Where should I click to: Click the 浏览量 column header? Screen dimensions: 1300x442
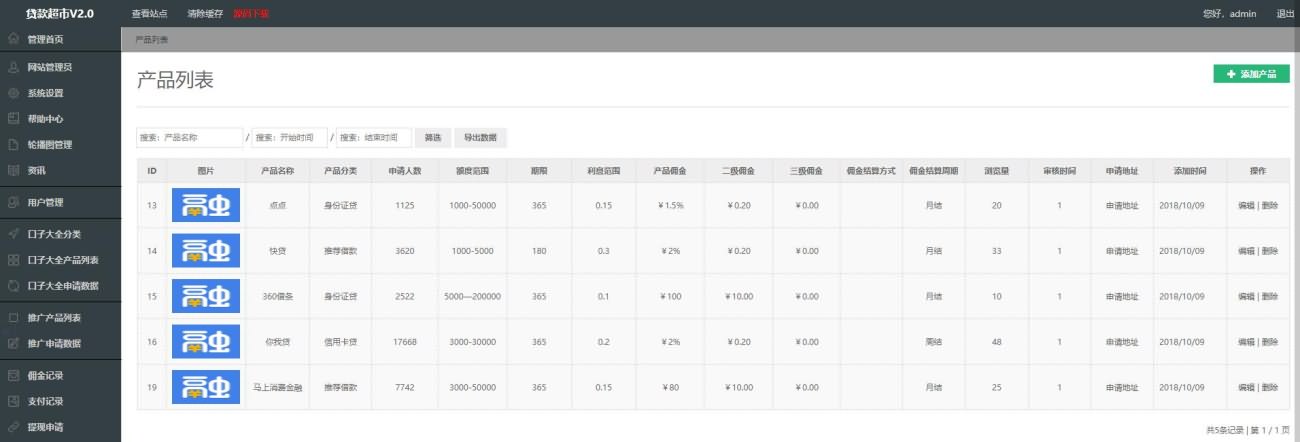pos(996,171)
